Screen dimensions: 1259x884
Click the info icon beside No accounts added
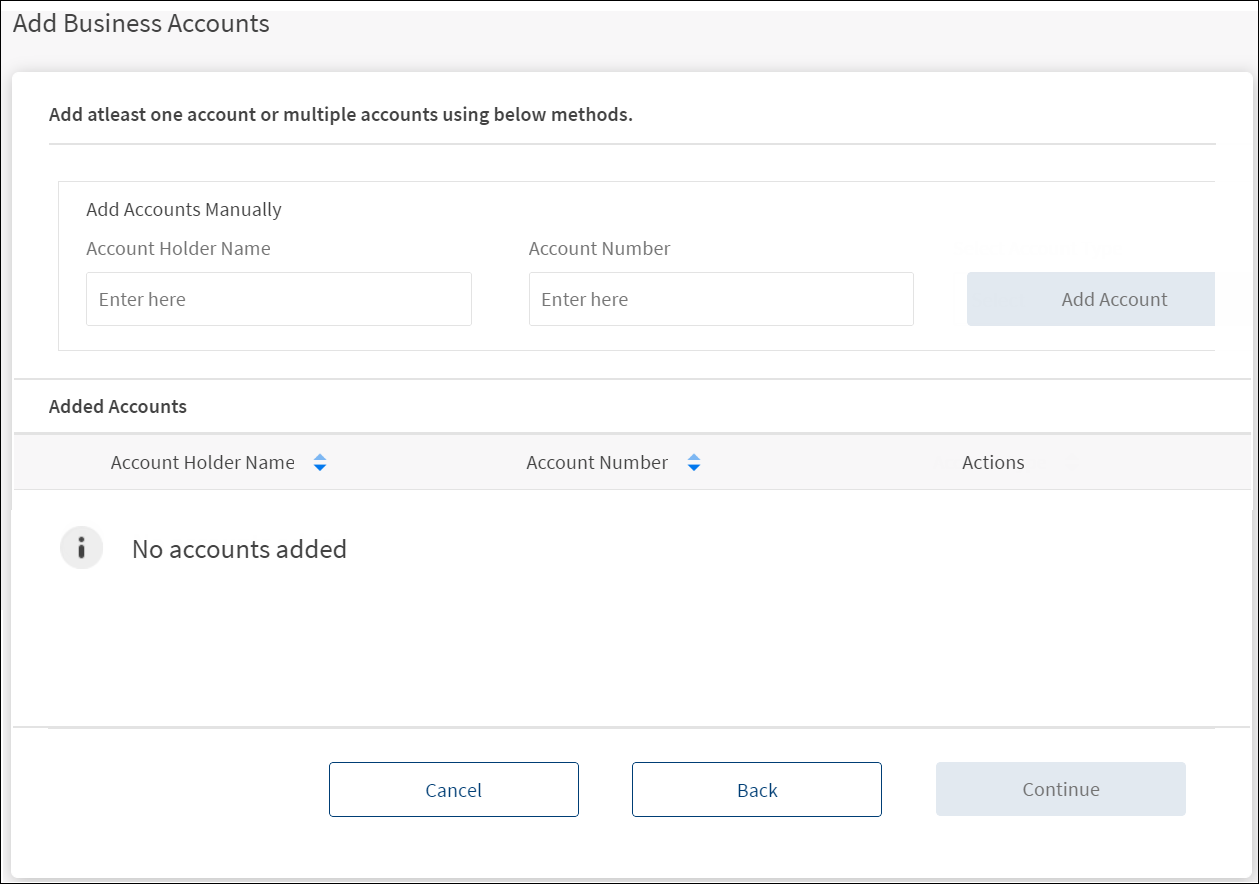82,548
